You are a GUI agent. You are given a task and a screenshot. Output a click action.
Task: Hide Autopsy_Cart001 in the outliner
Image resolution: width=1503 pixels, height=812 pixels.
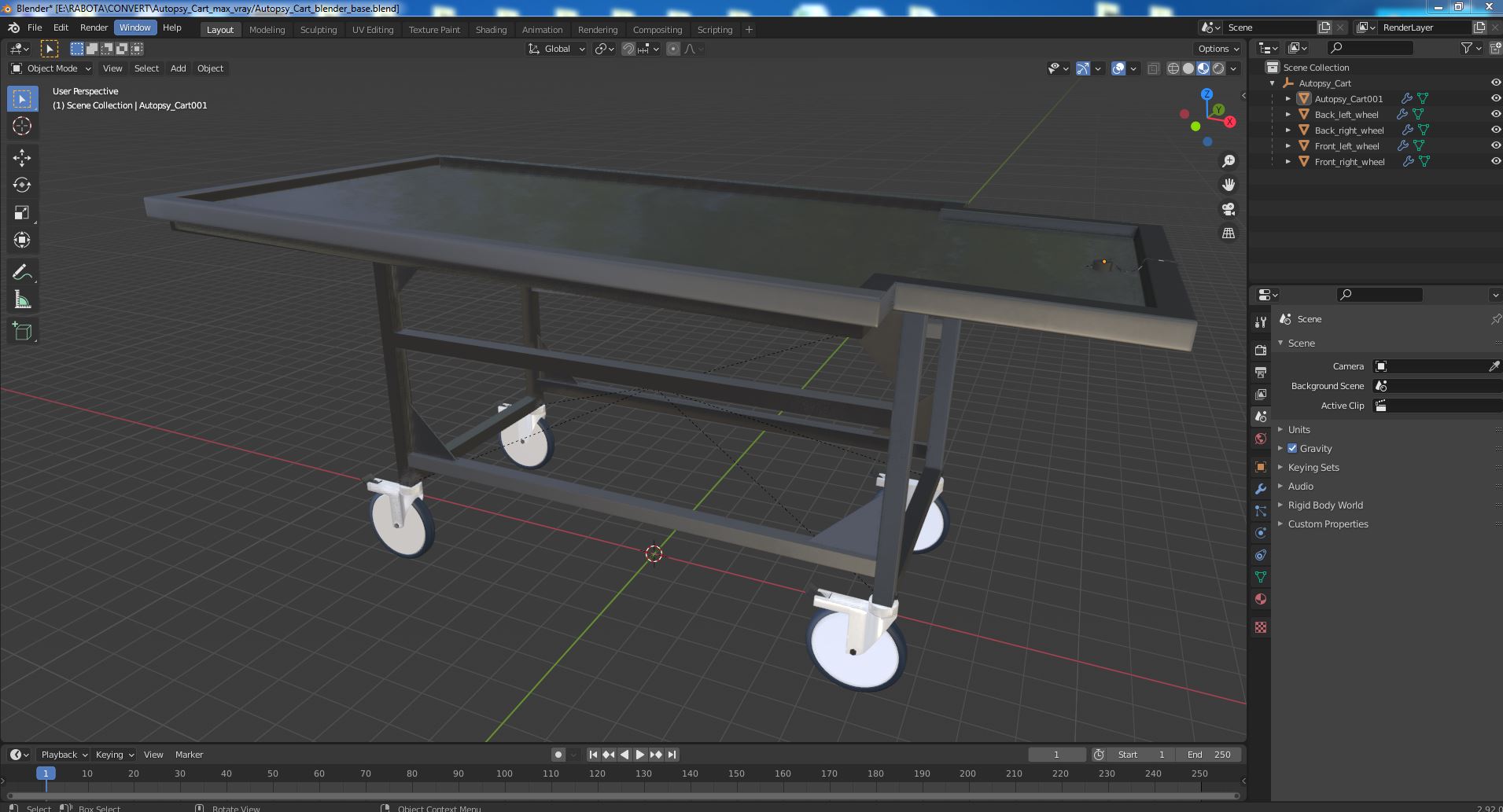point(1495,98)
